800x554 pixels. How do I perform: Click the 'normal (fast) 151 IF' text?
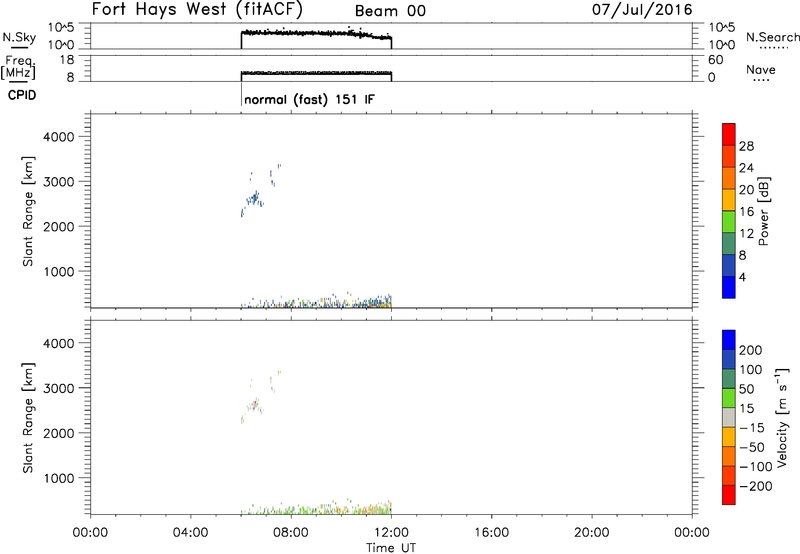click(309, 99)
